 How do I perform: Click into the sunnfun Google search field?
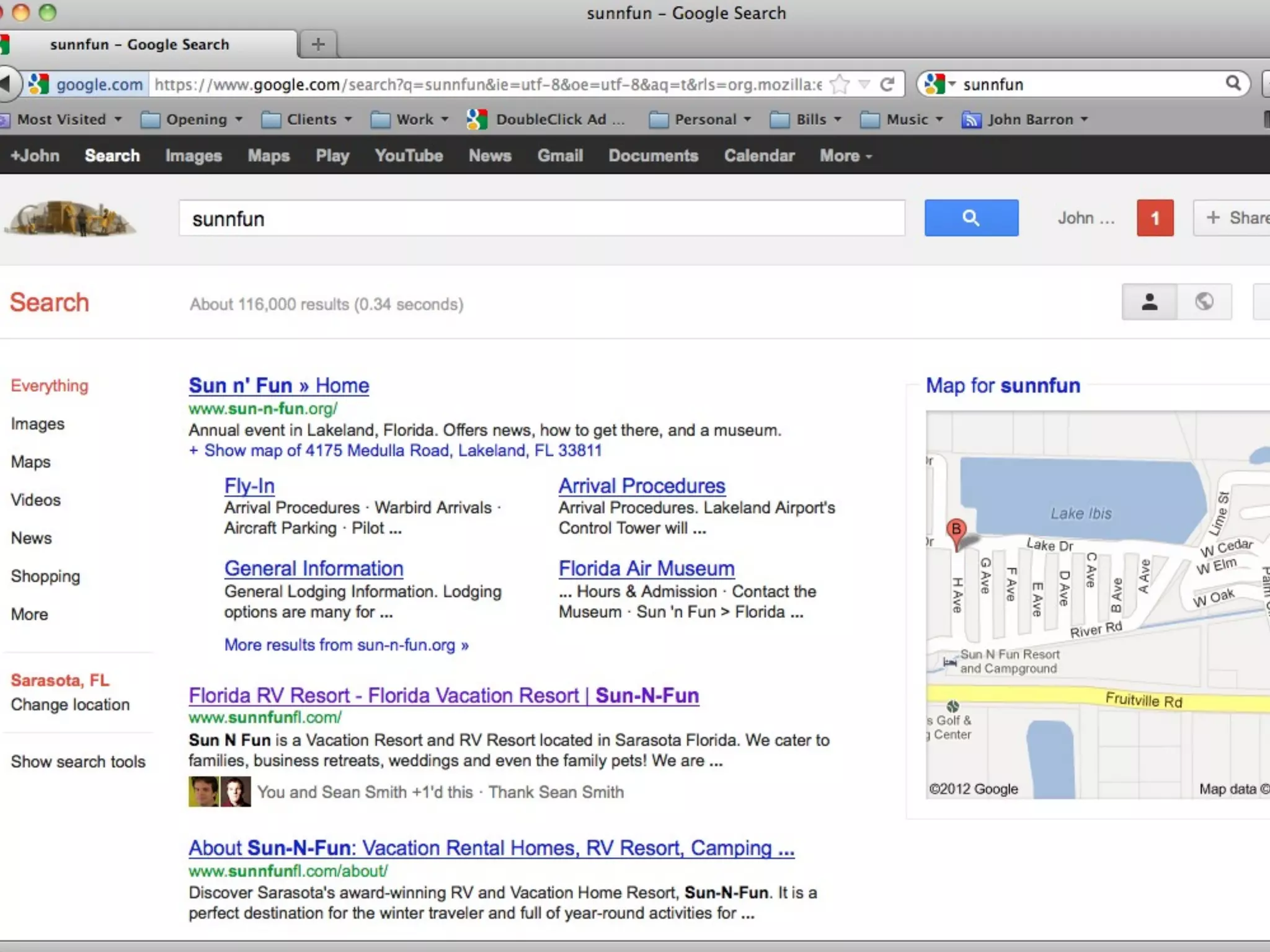pyautogui.click(x=541, y=218)
